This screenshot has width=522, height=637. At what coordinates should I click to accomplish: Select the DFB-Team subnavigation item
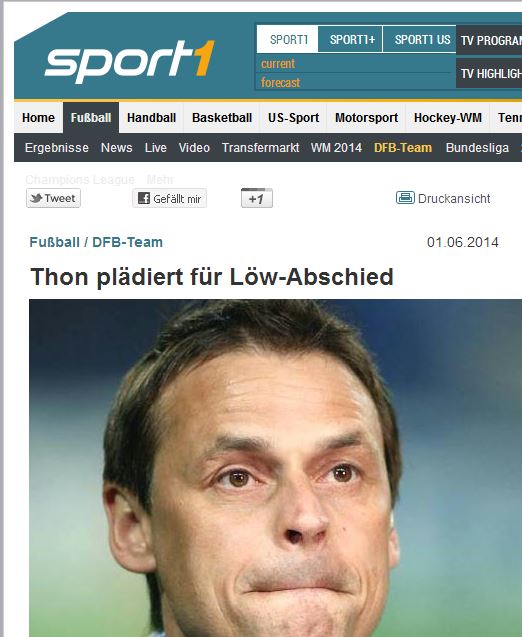pos(403,147)
